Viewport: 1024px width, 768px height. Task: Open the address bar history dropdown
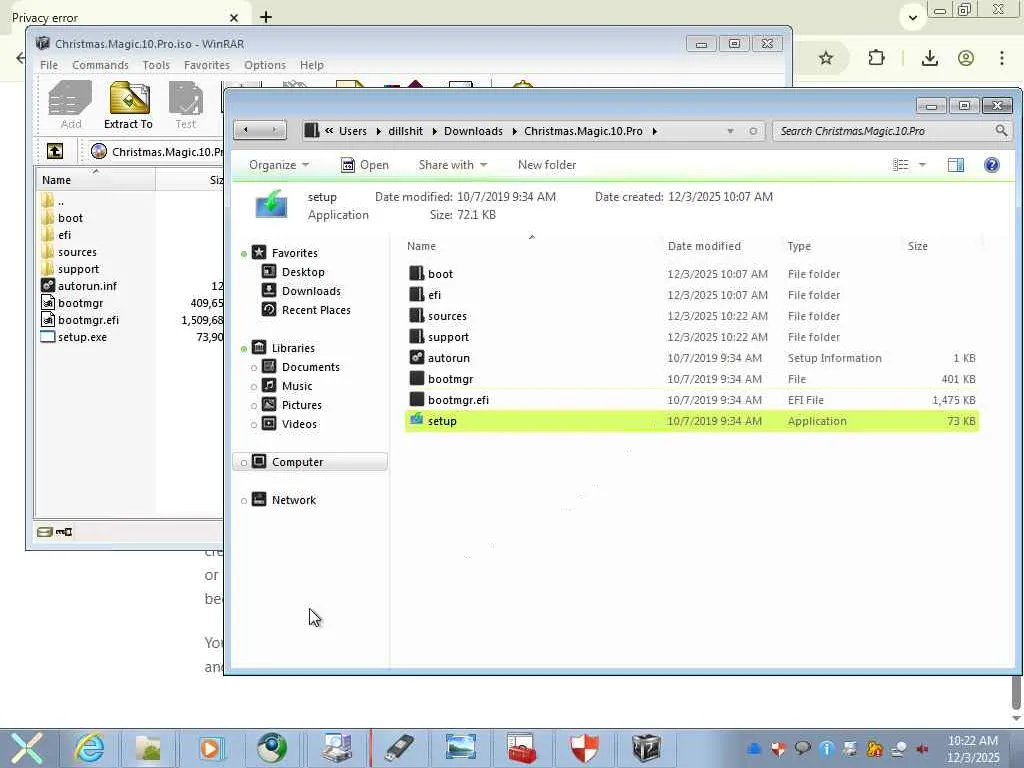(x=730, y=131)
